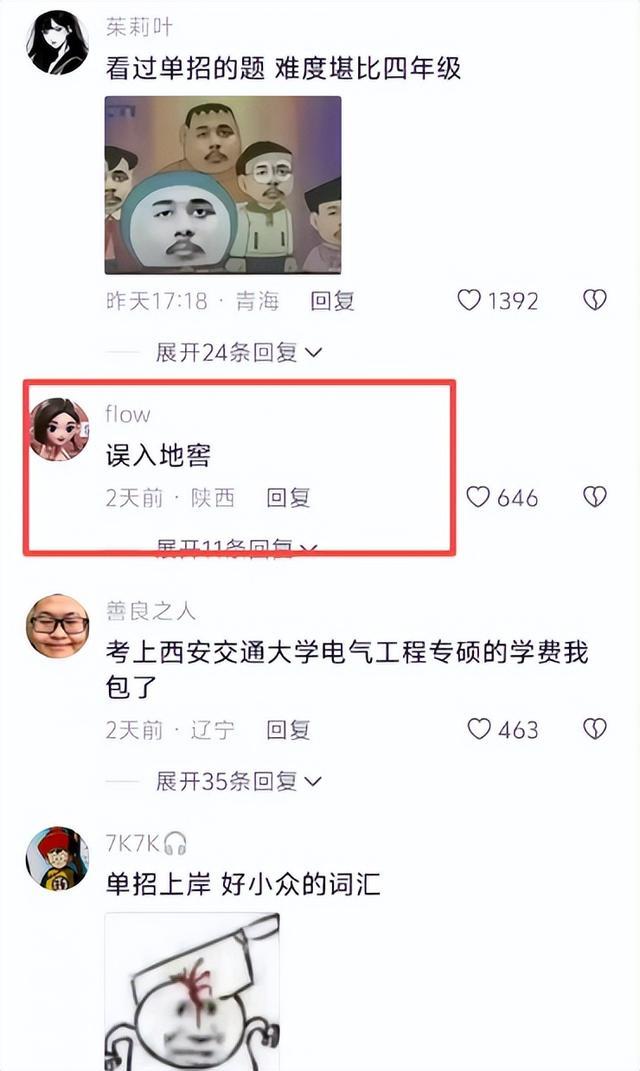The width and height of the screenshot is (640, 1071).
Task: Expand 35 replies under 善良之人's comment
Action: 238,781
